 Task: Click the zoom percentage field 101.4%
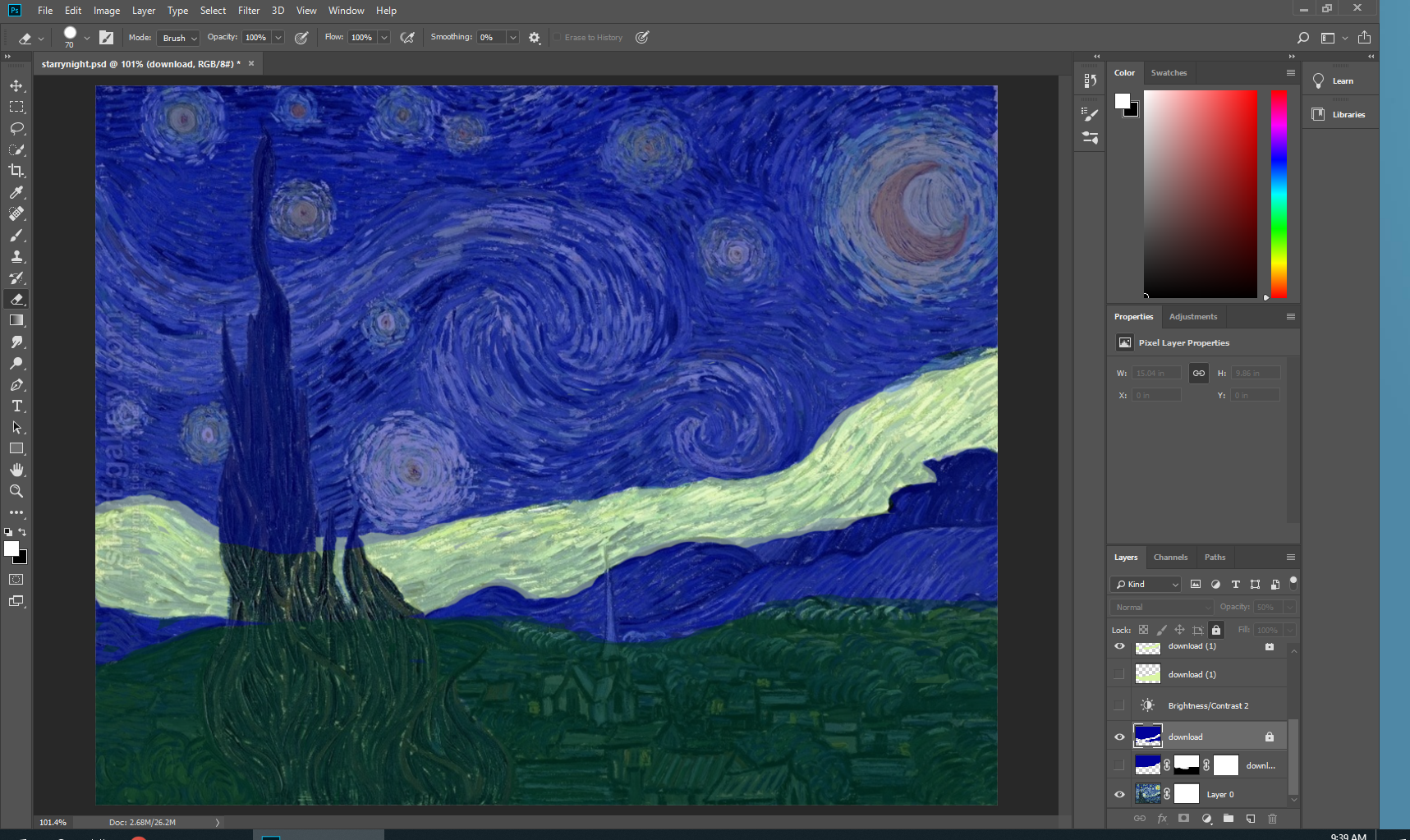point(53,822)
